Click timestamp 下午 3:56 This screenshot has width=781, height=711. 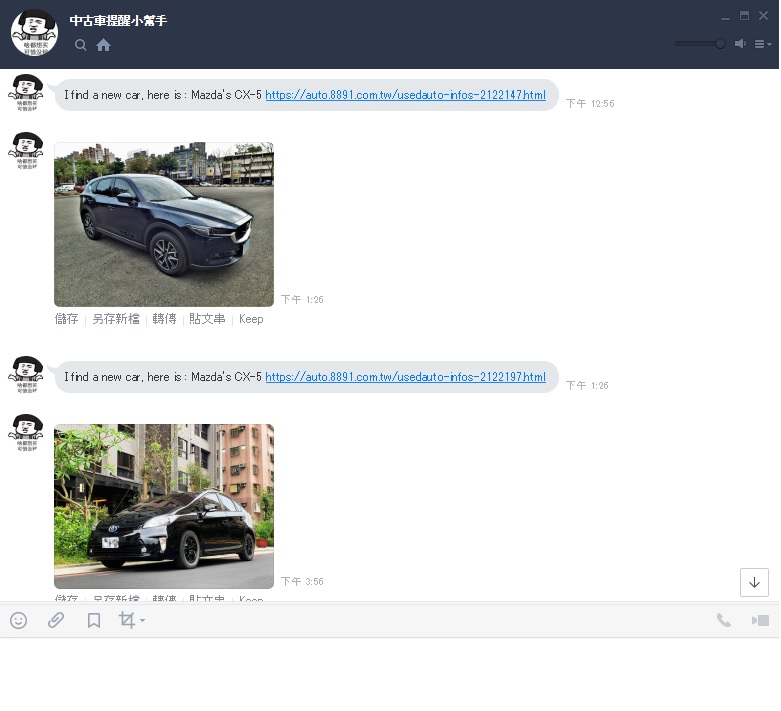pyautogui.click(x=302, y=581)
